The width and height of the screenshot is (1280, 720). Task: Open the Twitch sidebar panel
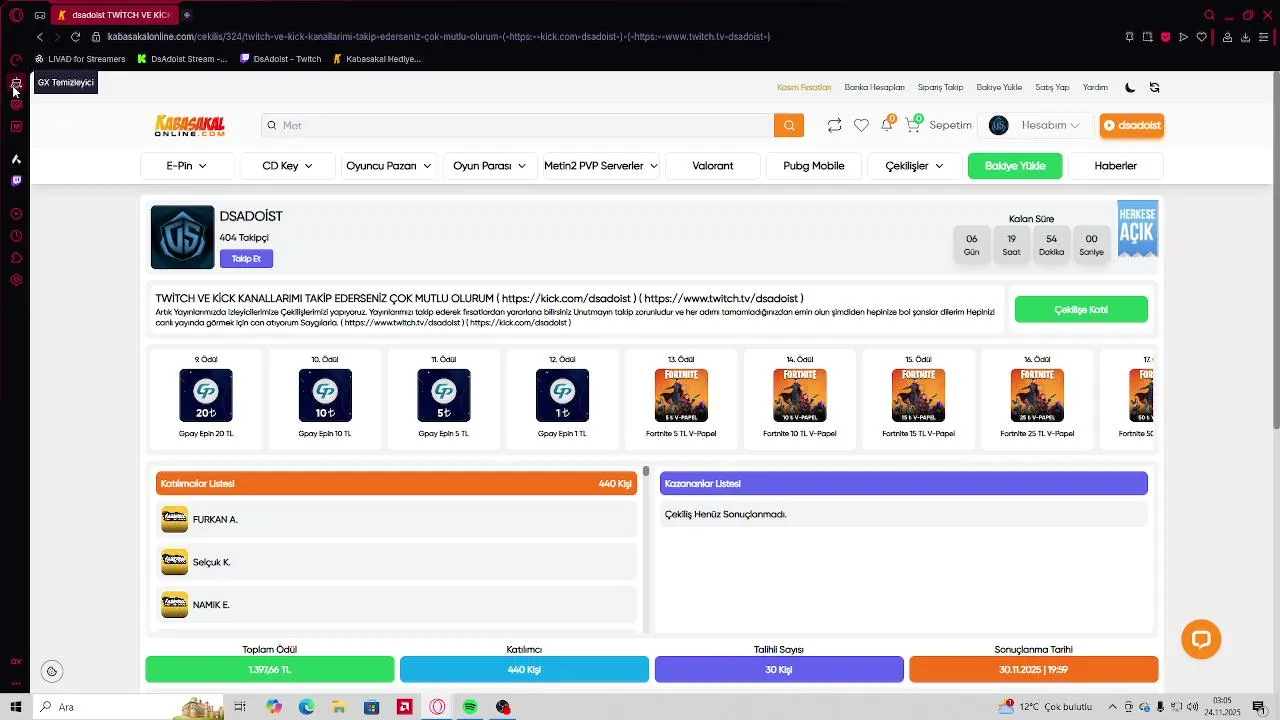16,181
